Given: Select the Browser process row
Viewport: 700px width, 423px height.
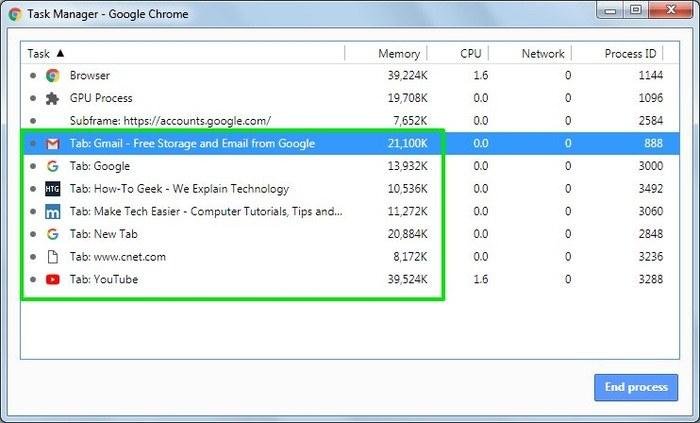Looking at the screenshot, I should pos(350,75).
